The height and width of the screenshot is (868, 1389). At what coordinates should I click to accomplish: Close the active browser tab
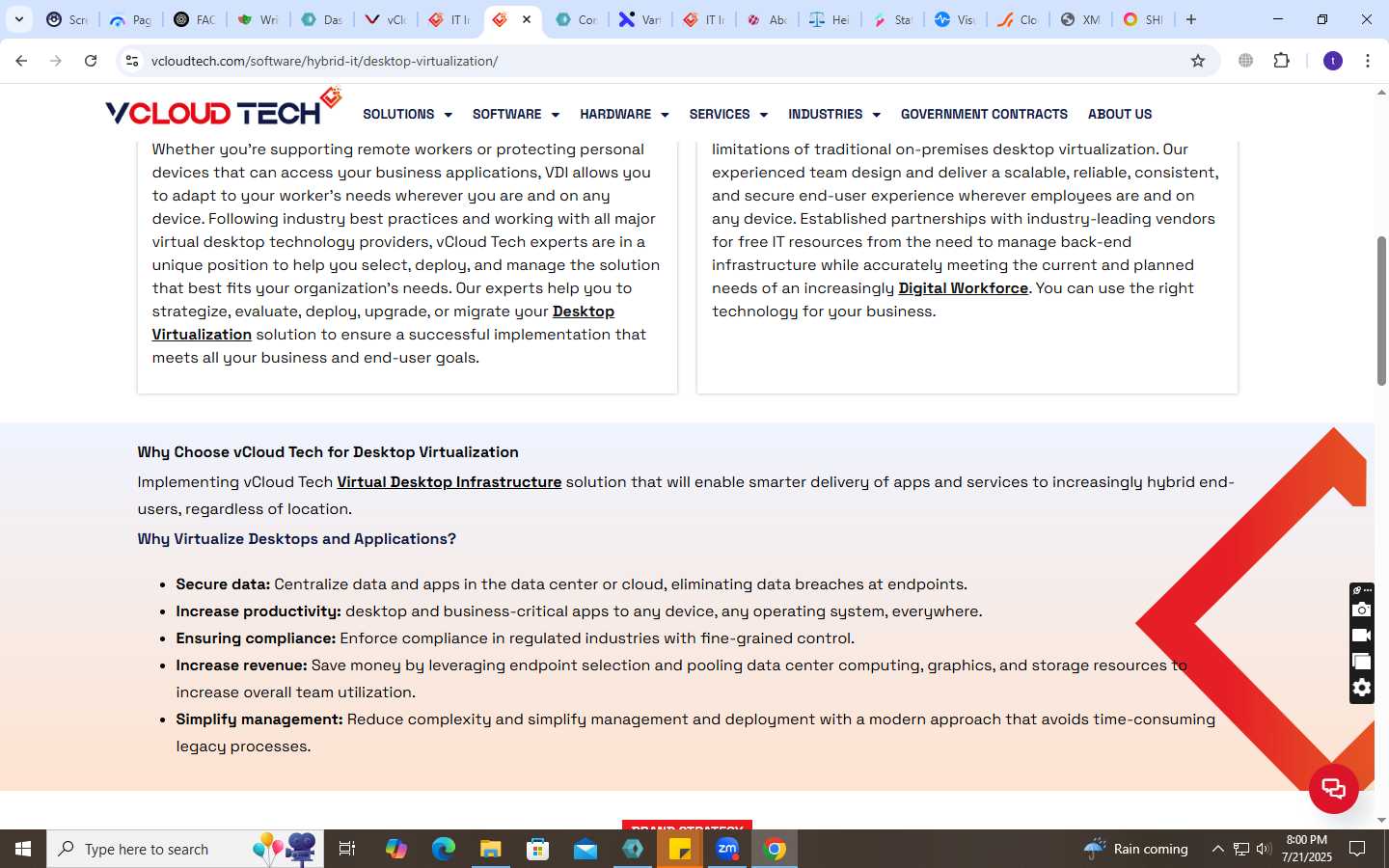[527, 19]
